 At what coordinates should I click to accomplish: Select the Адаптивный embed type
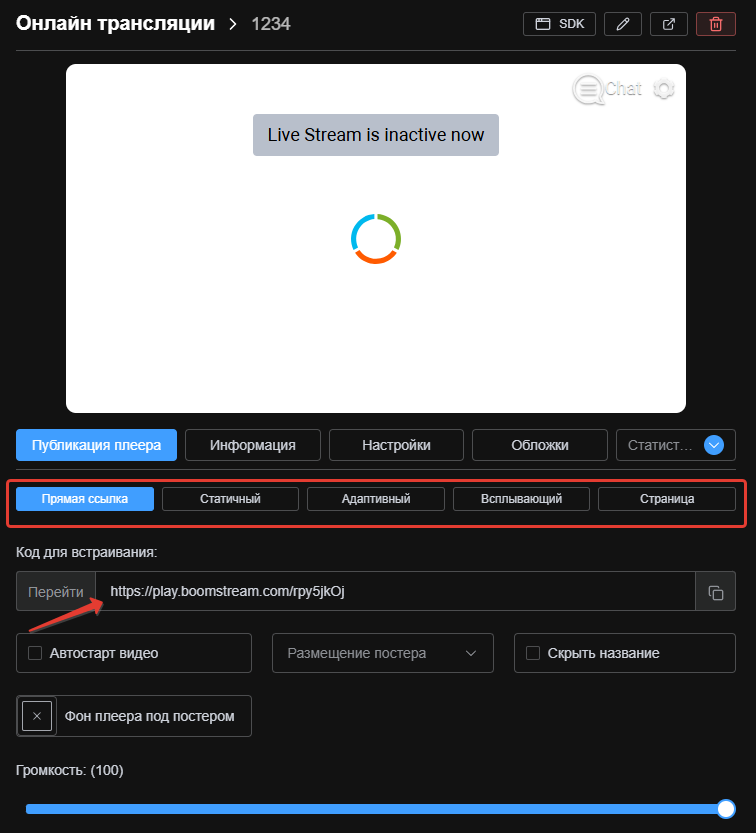(x=376, y=499)
